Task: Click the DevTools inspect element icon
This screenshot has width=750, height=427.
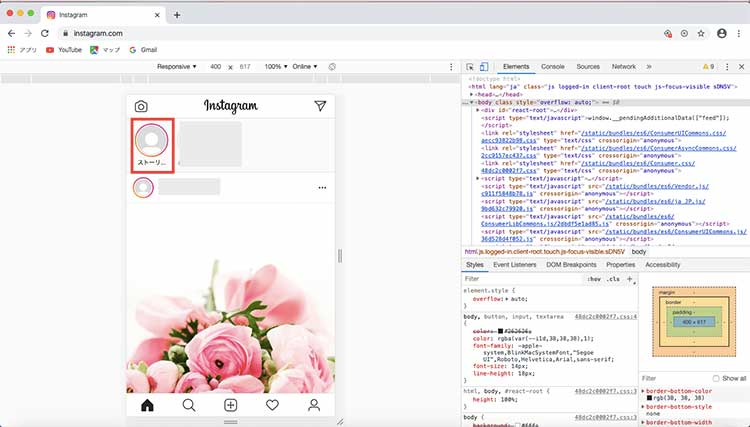Action: click(470, 67)
